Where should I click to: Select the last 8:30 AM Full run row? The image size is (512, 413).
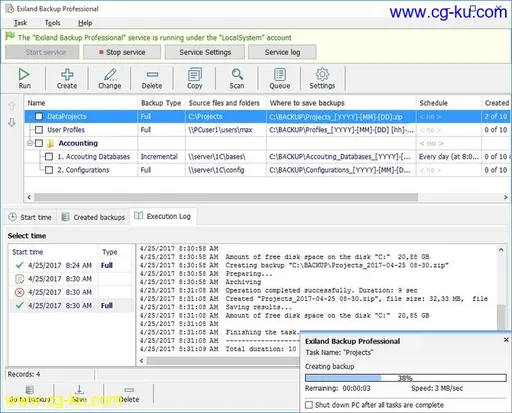tap(71, 306)
